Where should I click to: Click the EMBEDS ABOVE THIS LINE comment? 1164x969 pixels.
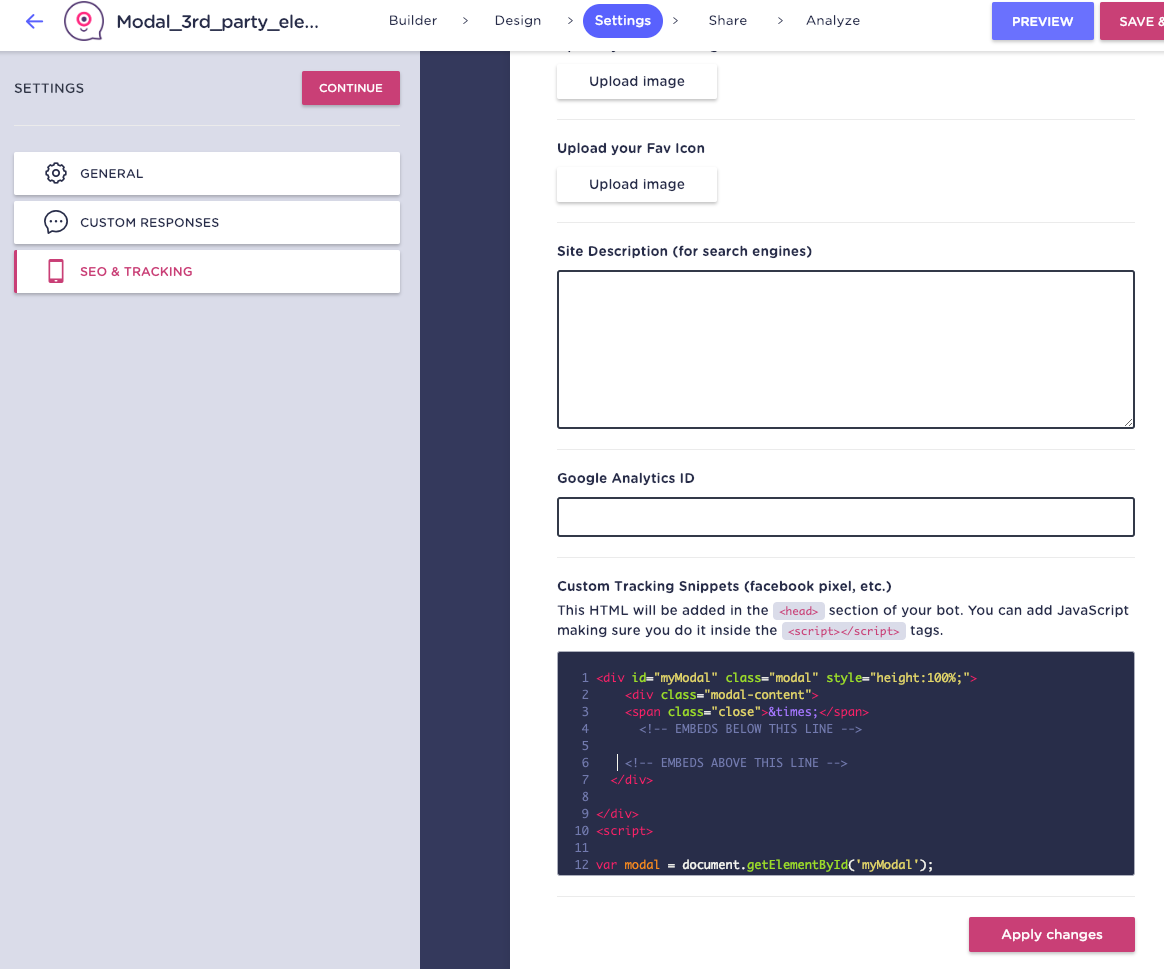(736, 763)
